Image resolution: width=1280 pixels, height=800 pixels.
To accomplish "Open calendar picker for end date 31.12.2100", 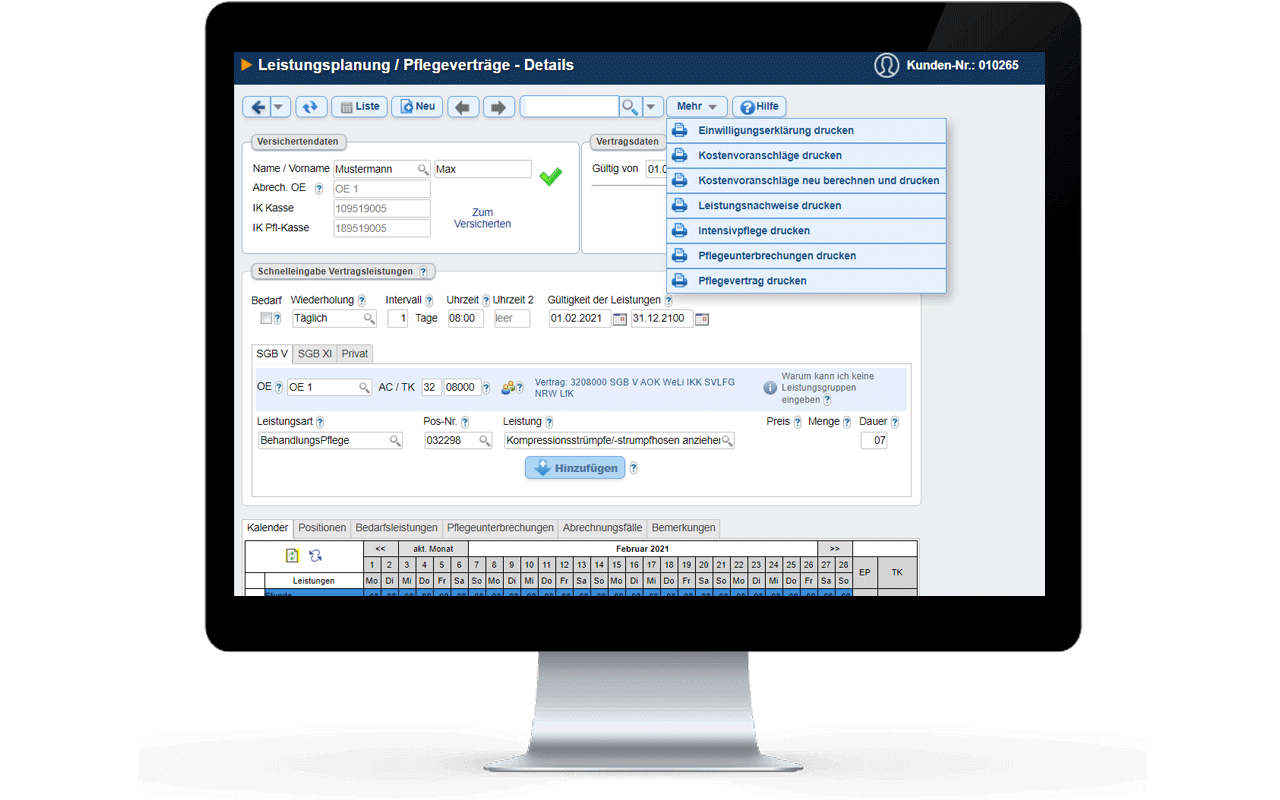I will point(702,319).
